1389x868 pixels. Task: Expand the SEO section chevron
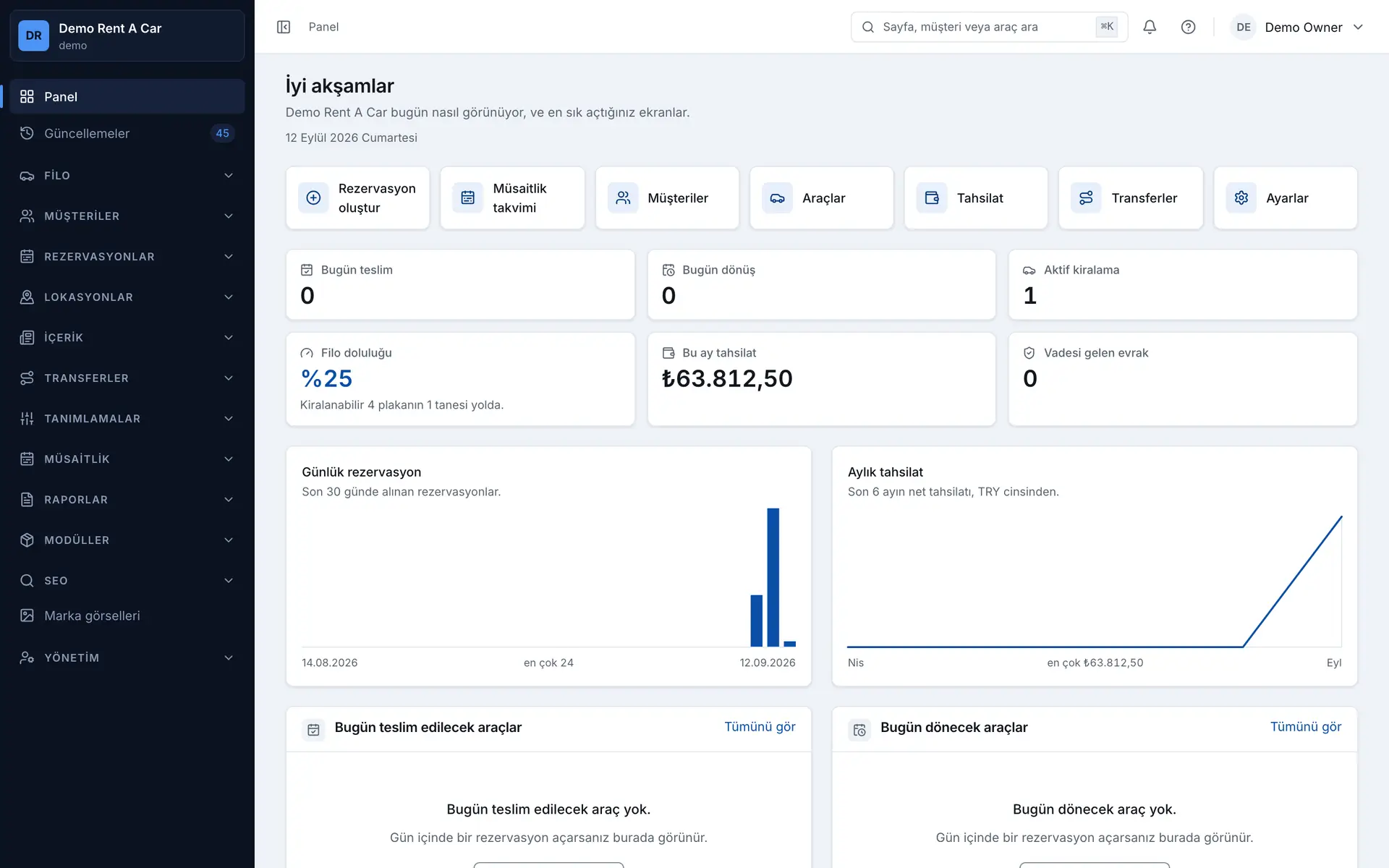pos(229,581)
